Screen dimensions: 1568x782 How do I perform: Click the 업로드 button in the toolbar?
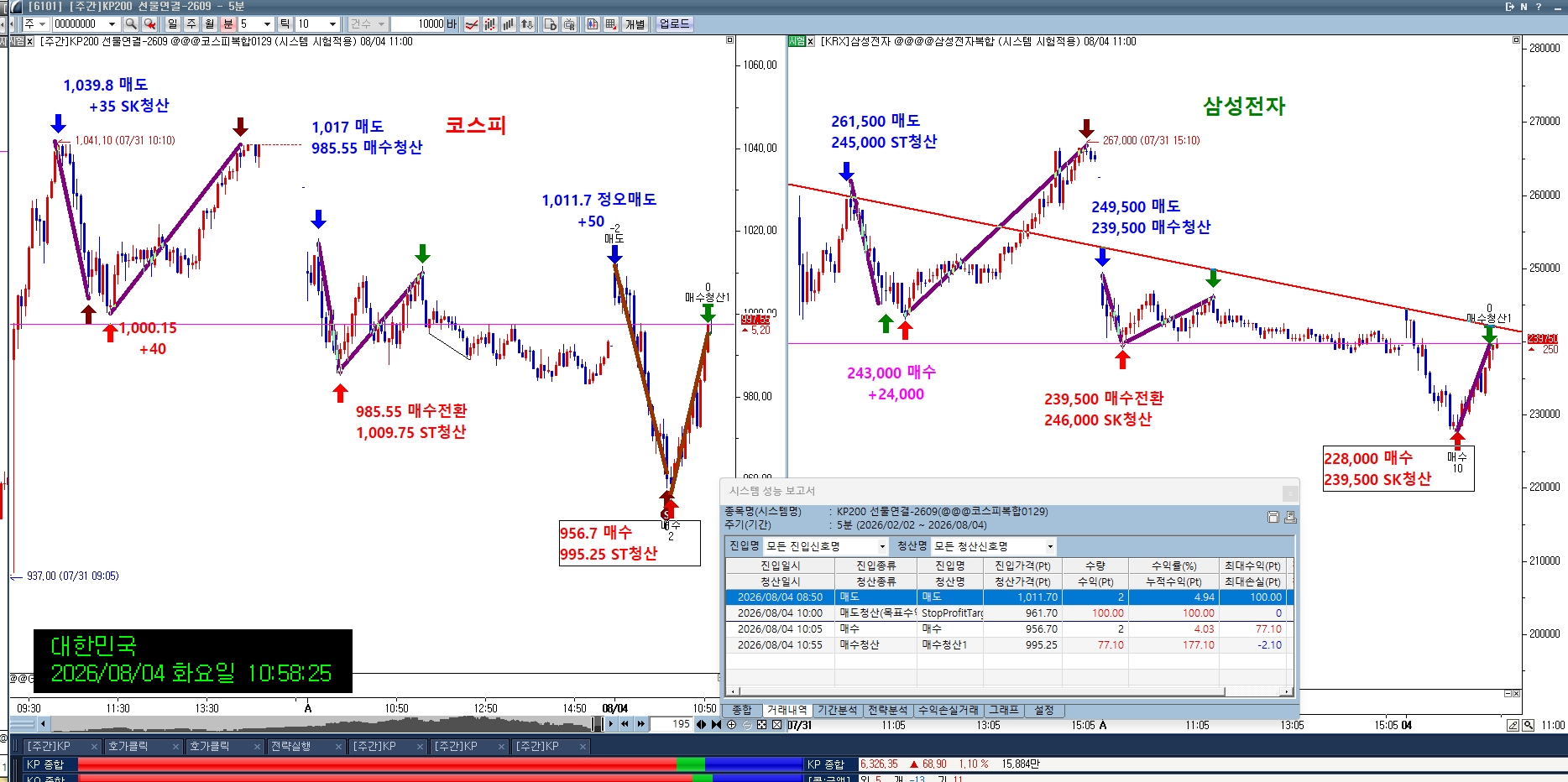click(x=675, y=24)
